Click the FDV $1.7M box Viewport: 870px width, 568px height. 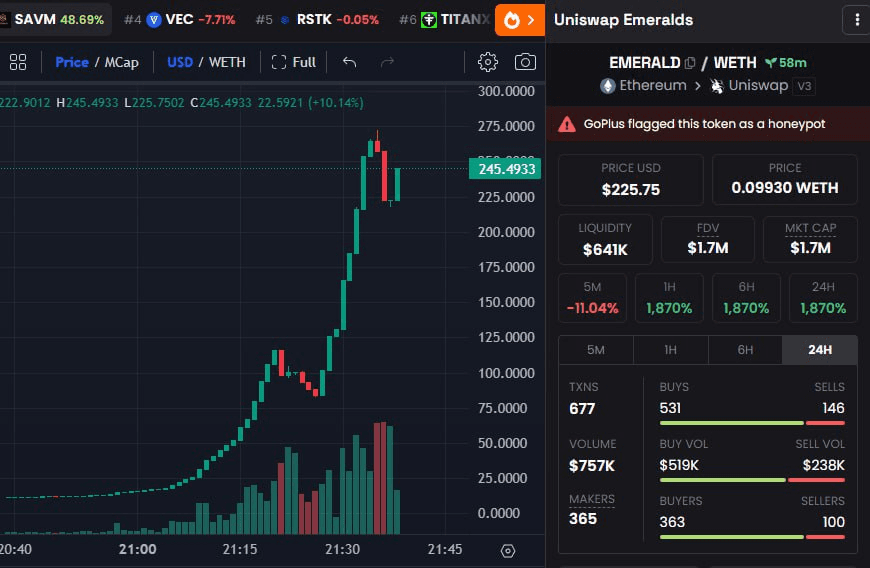click(708, 240)
